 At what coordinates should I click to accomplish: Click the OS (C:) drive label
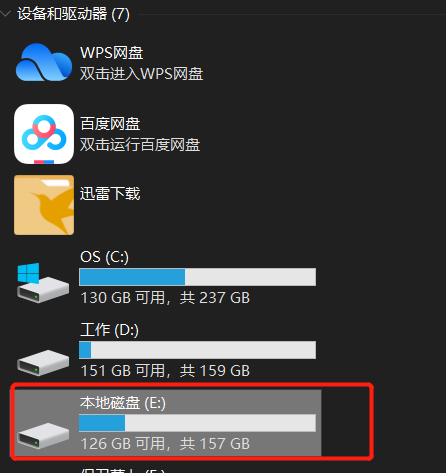104,257
